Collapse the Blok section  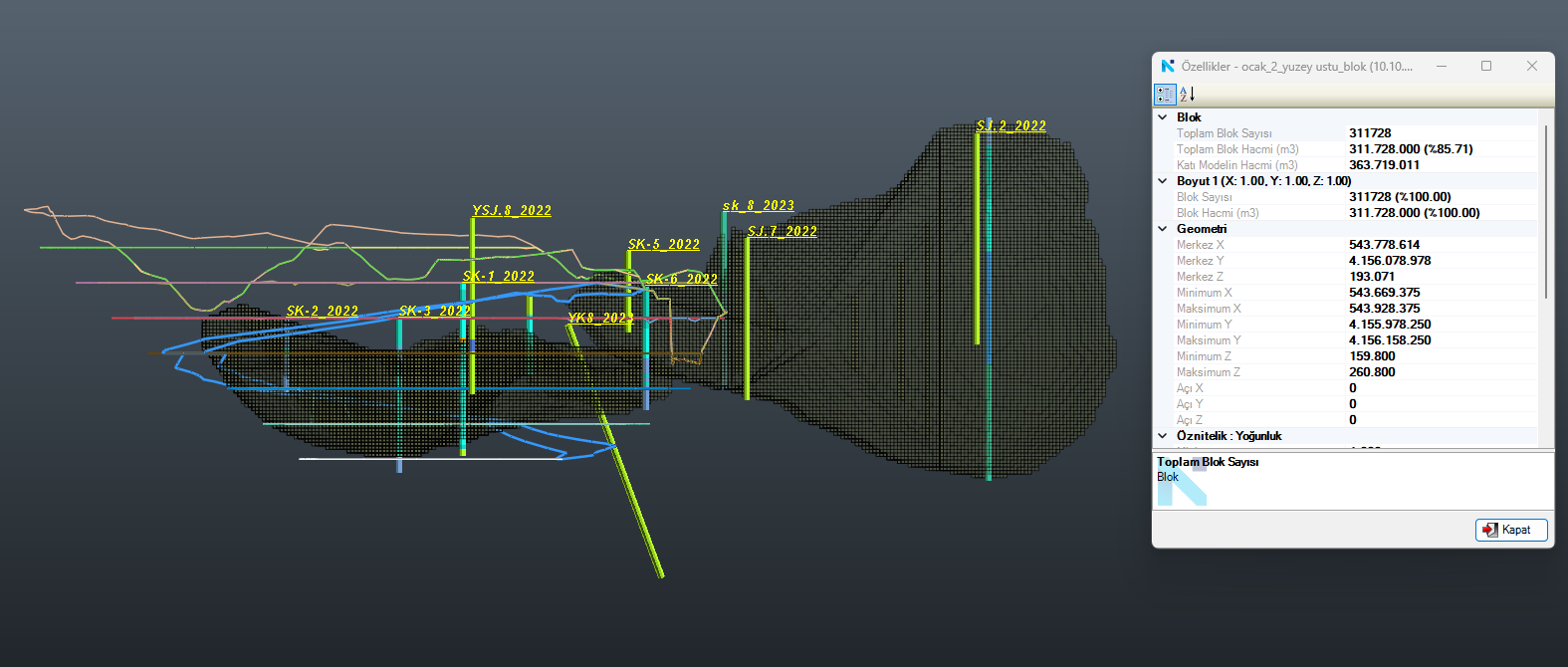point(1163,117)
